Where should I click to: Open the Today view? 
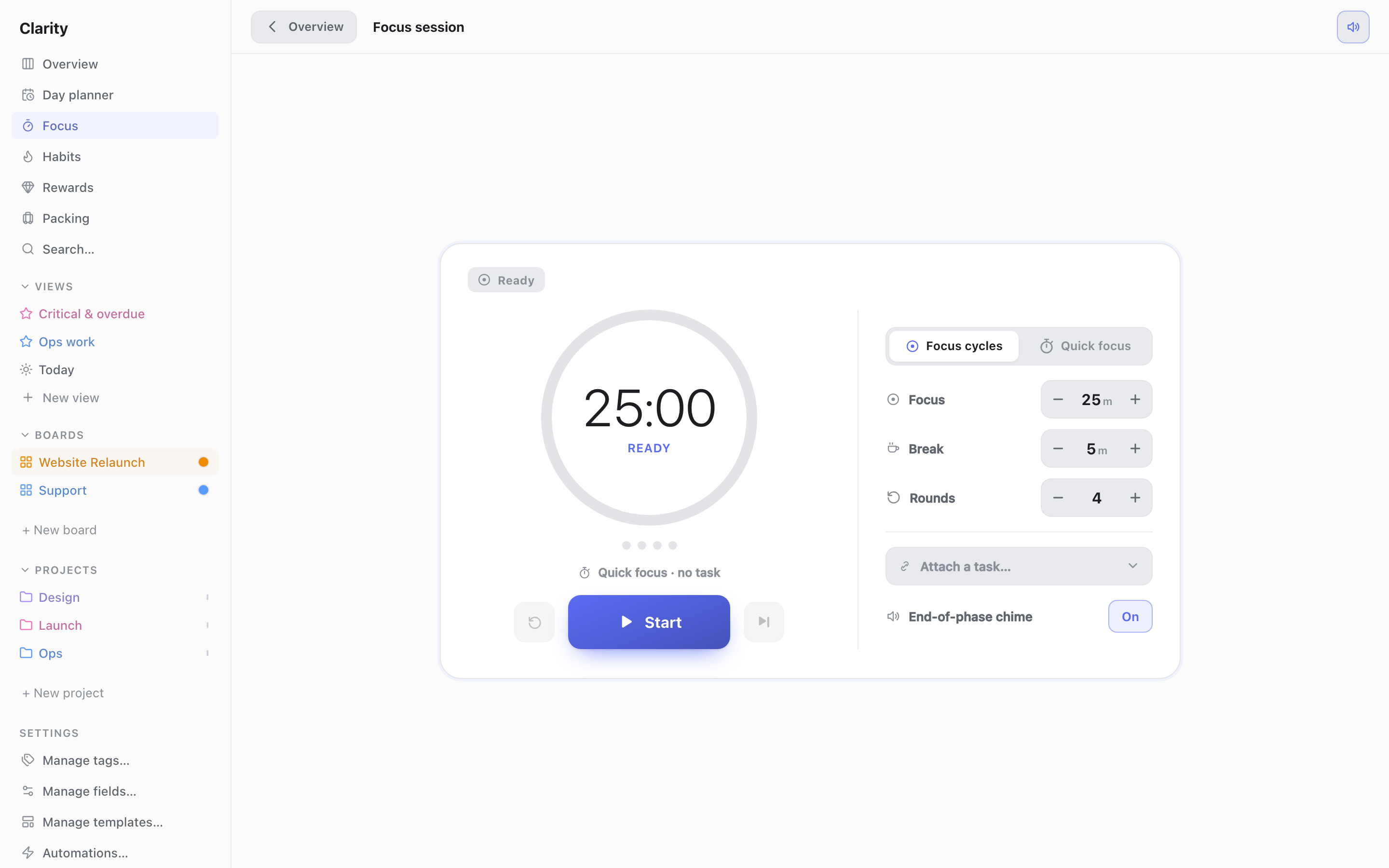(115, 370)
